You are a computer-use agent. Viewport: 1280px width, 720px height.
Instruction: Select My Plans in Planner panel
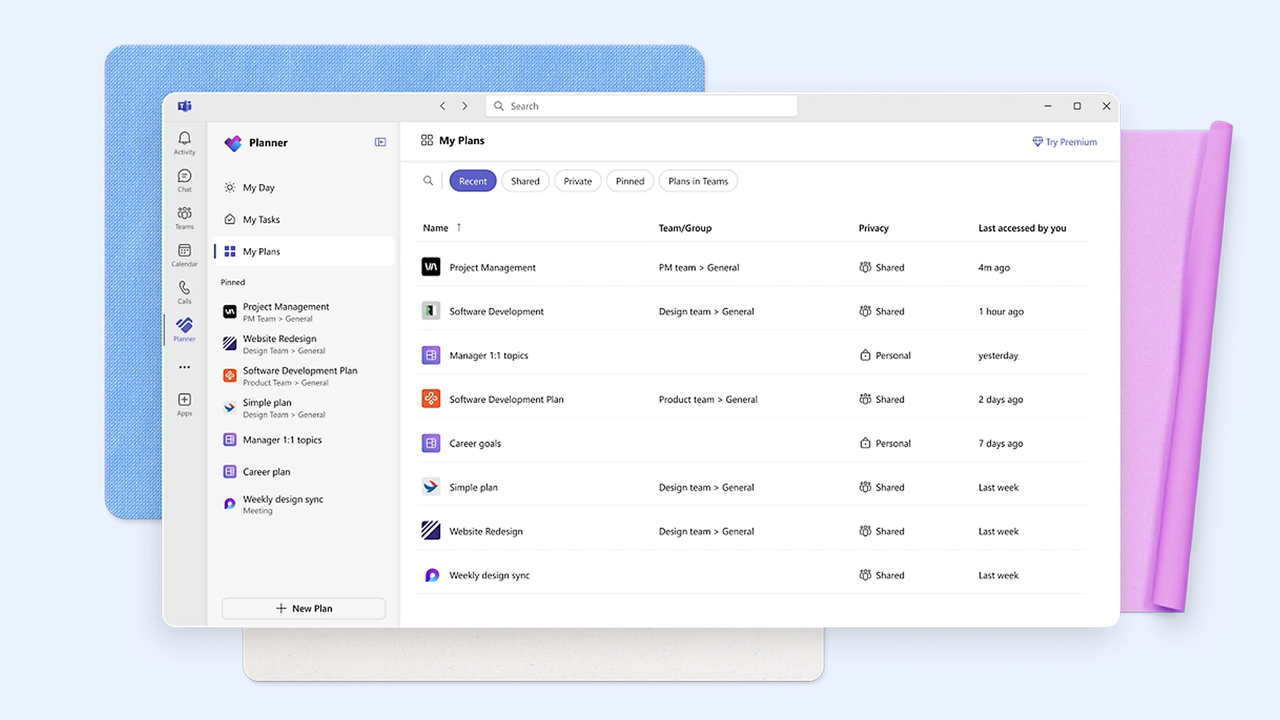click(304, 252)
